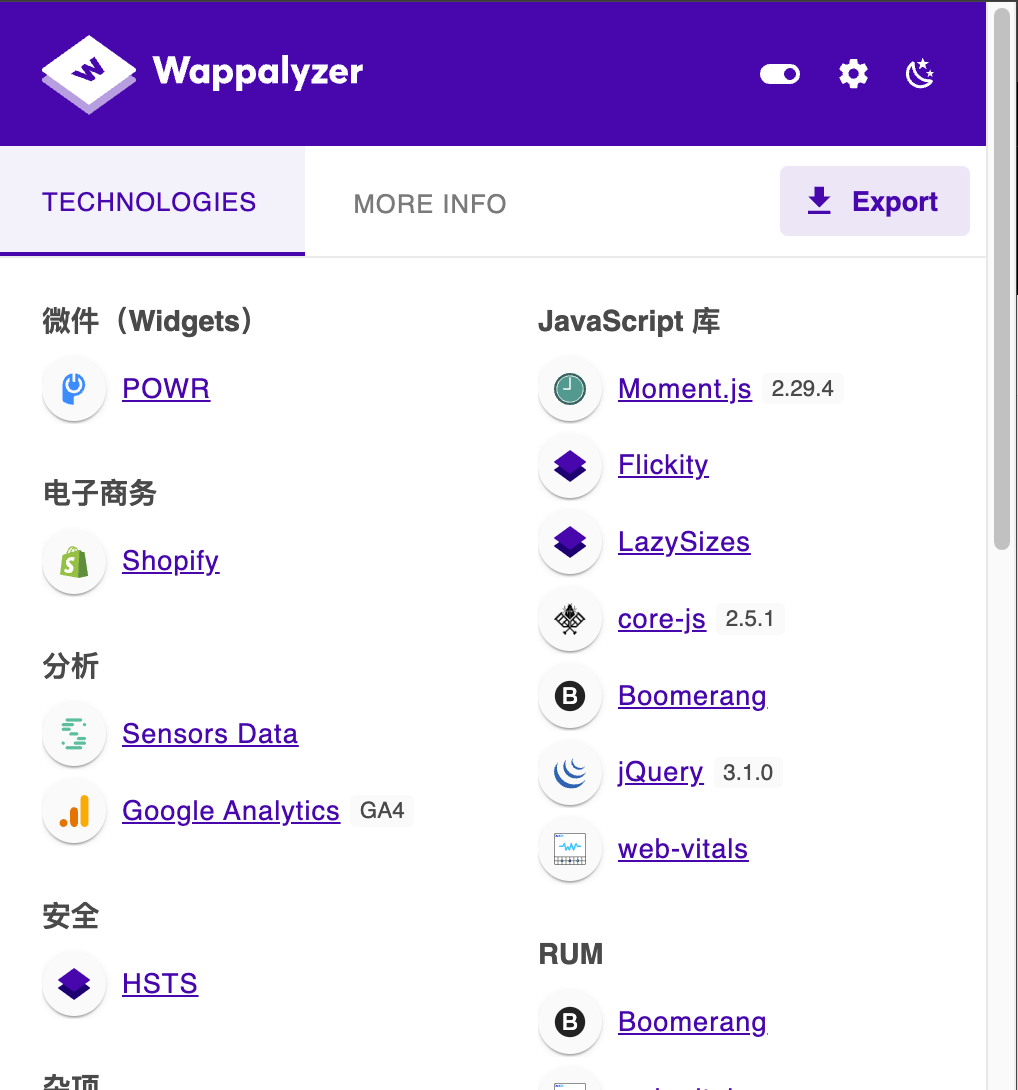Click Boomerang icon under JavaScript 库
This screenshot has width=1018, height=1090.
point(569,696)
